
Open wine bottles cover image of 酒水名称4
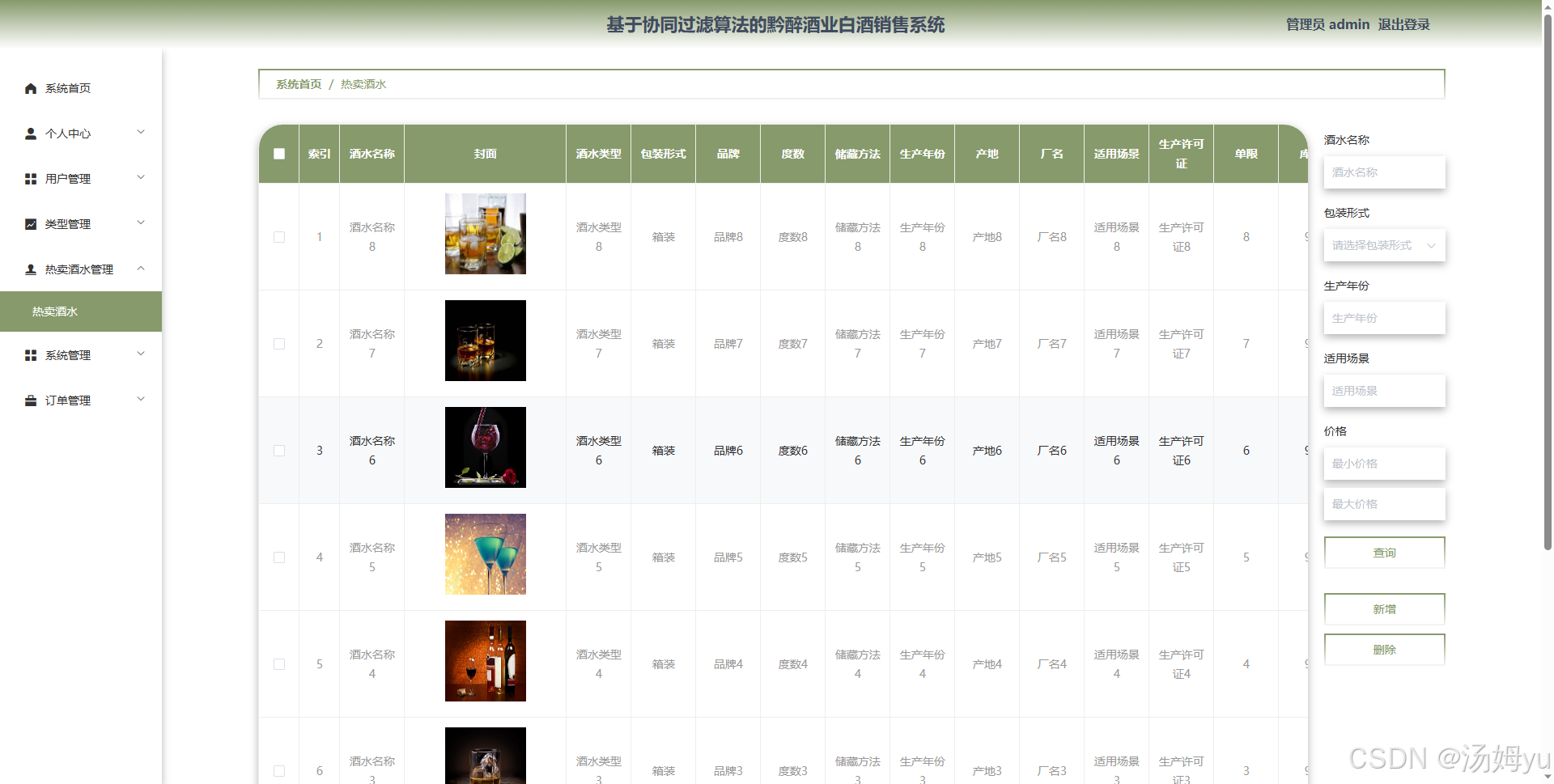(x=486, y=661)
